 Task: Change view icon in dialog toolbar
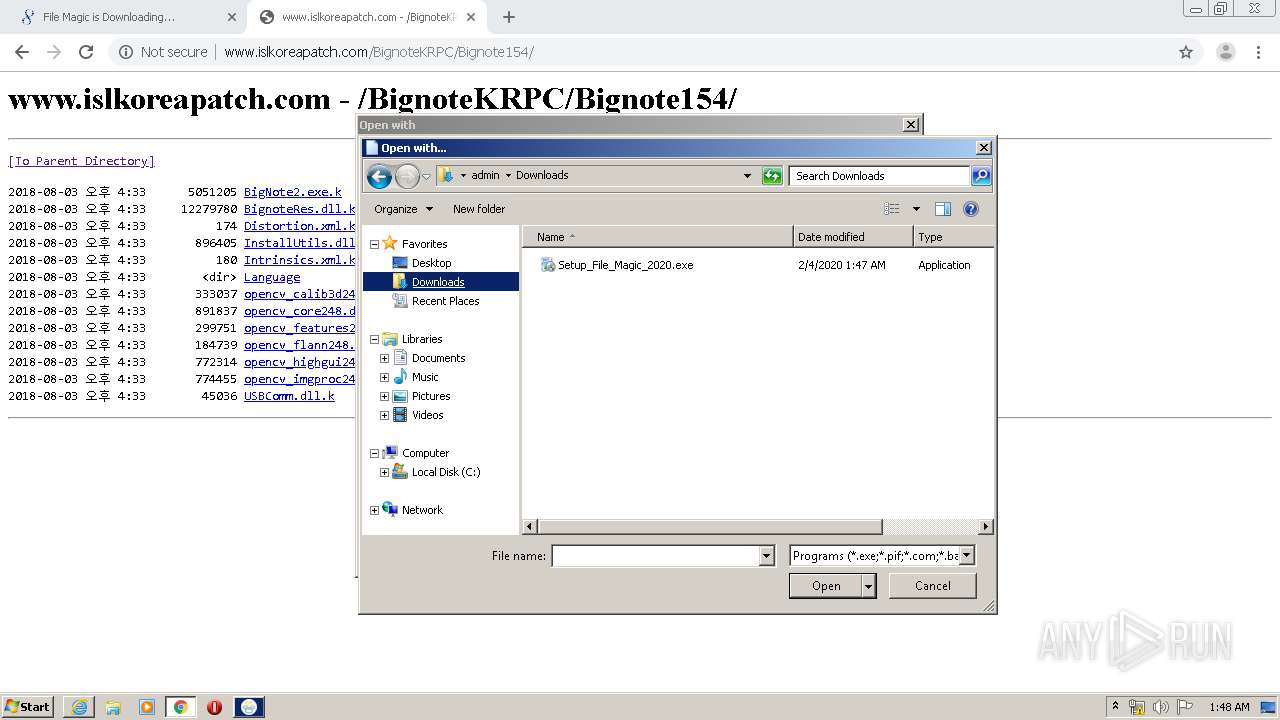(892, 209)
